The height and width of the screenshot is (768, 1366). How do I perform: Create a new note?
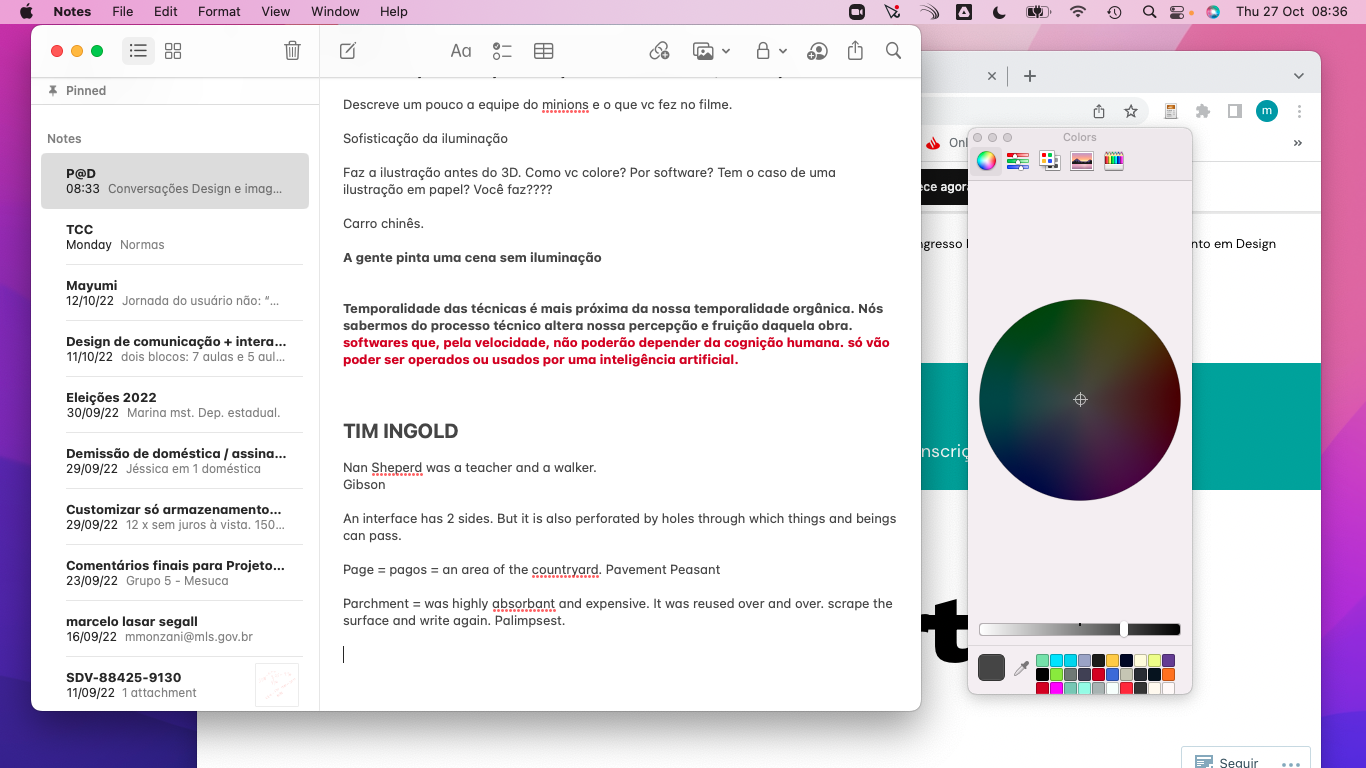348,51
